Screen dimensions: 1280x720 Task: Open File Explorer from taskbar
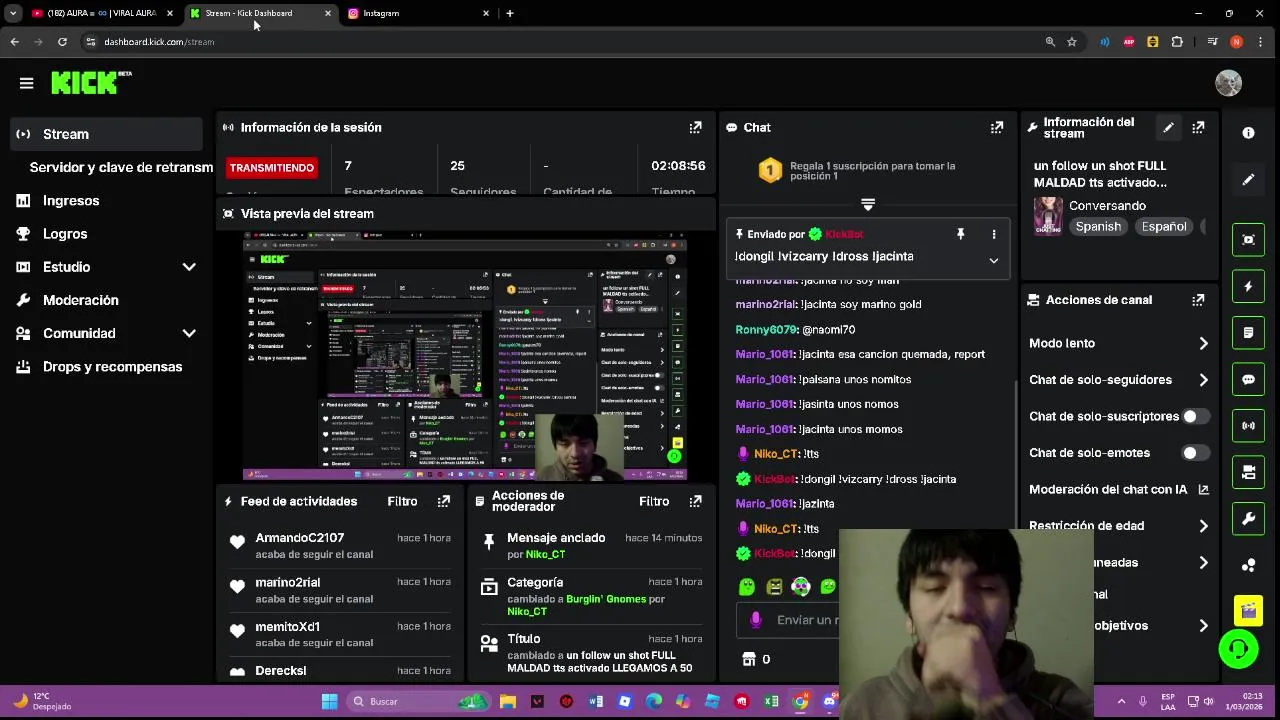coord(508,701)
